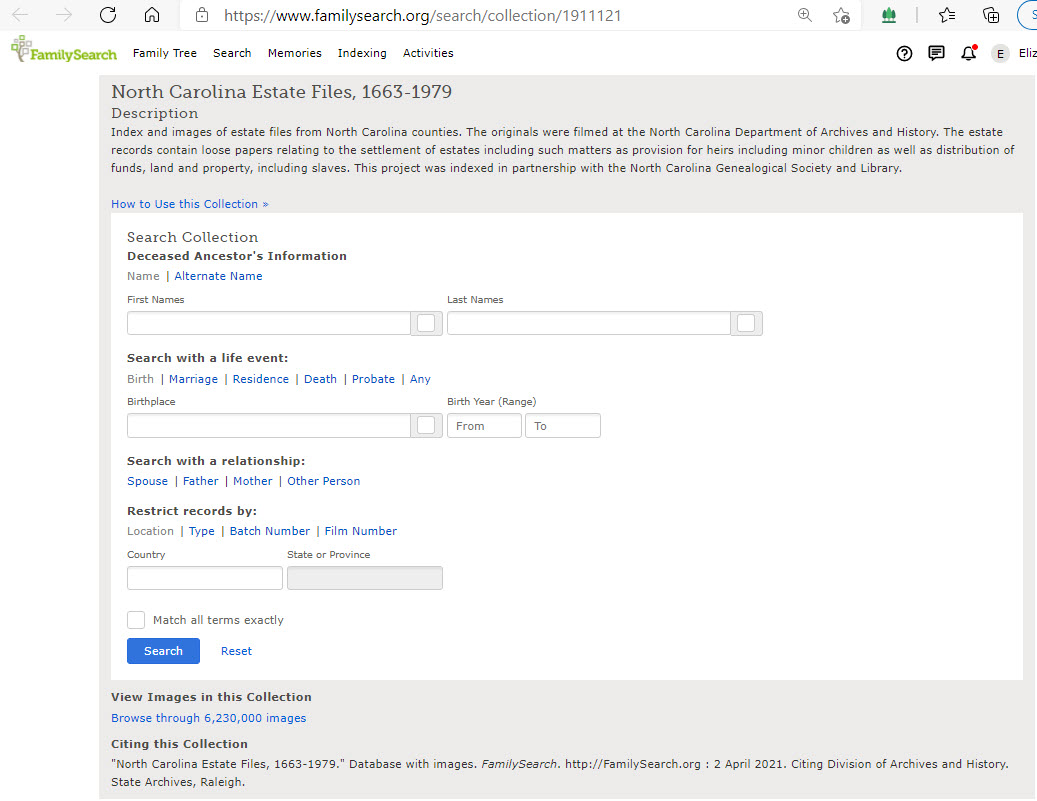Click the profile avatar labeled E
This screenshot has width=1037, height=801.
(1000, 53)
